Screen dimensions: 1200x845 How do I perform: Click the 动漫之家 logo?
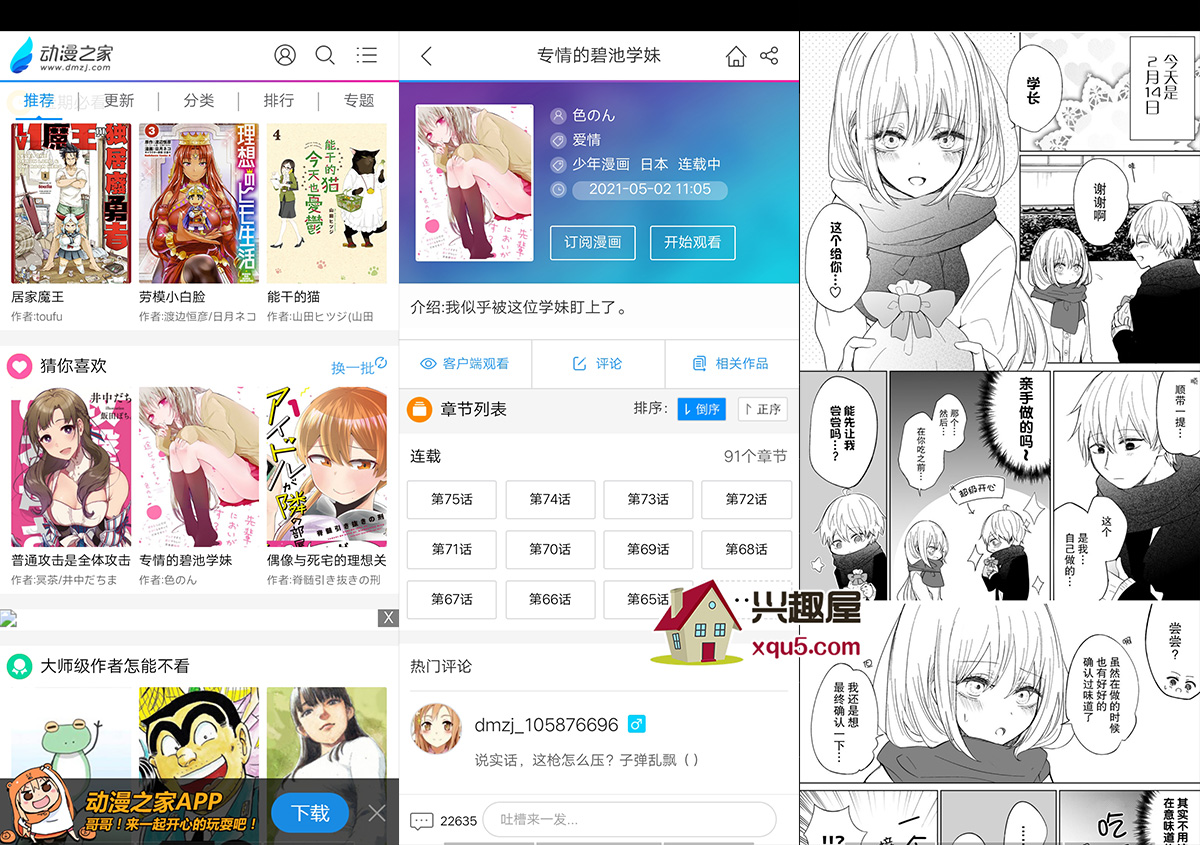(x=60, y=55)
